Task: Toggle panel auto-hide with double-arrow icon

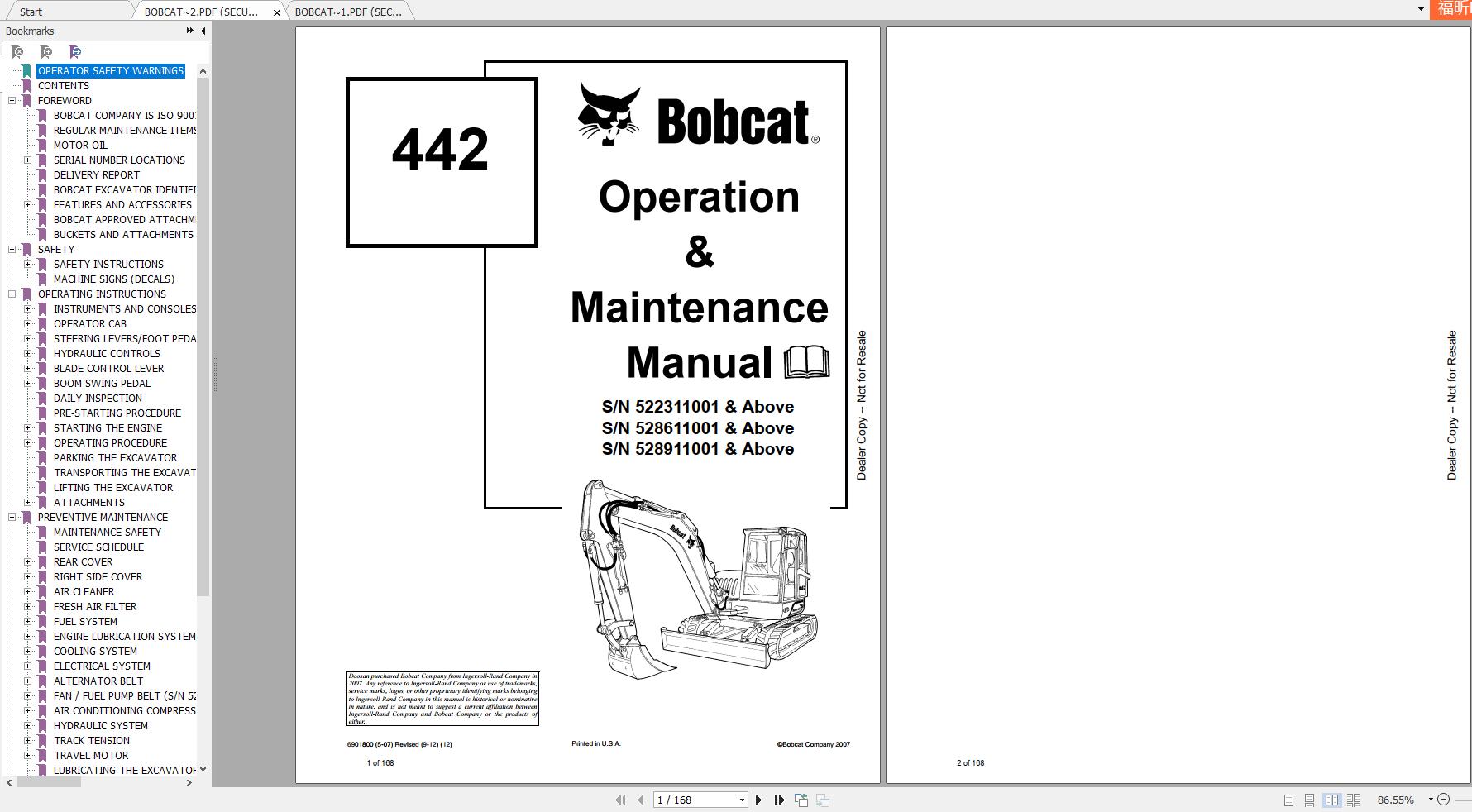Action: tap(189, 31)
